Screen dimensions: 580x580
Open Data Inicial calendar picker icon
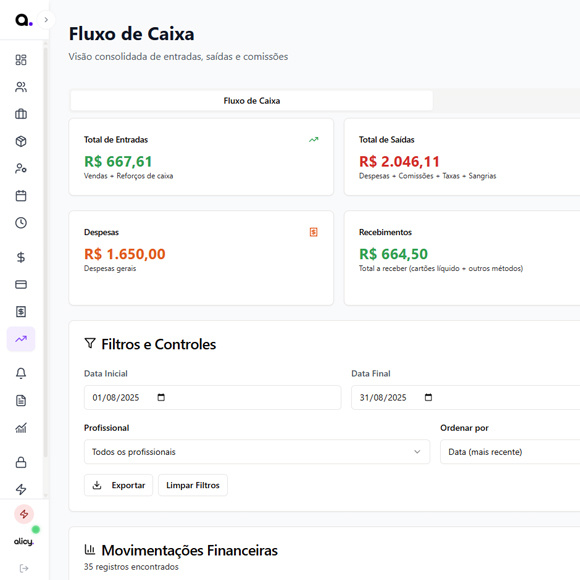161,397
